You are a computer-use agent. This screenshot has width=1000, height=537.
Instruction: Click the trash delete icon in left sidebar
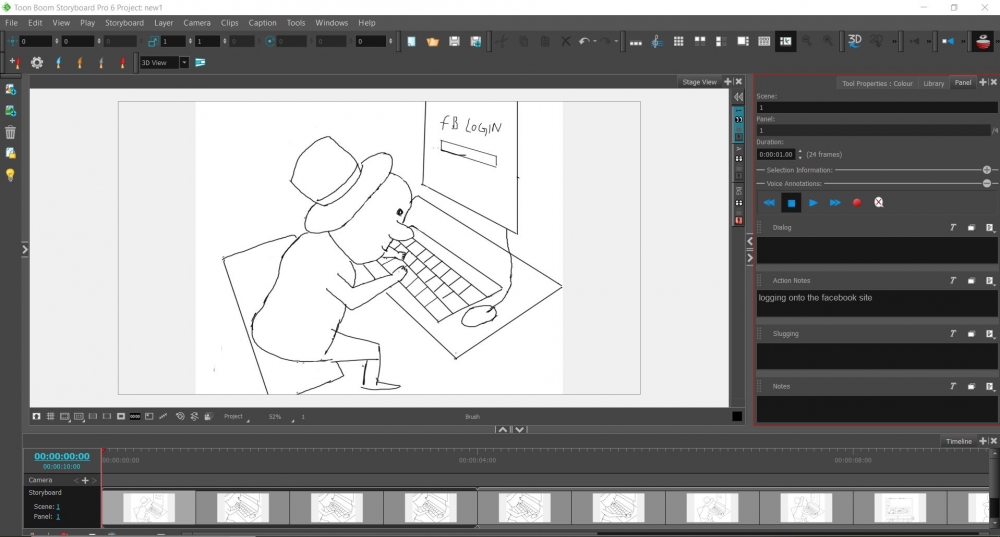pyautogui.click(x=10, y=132)
